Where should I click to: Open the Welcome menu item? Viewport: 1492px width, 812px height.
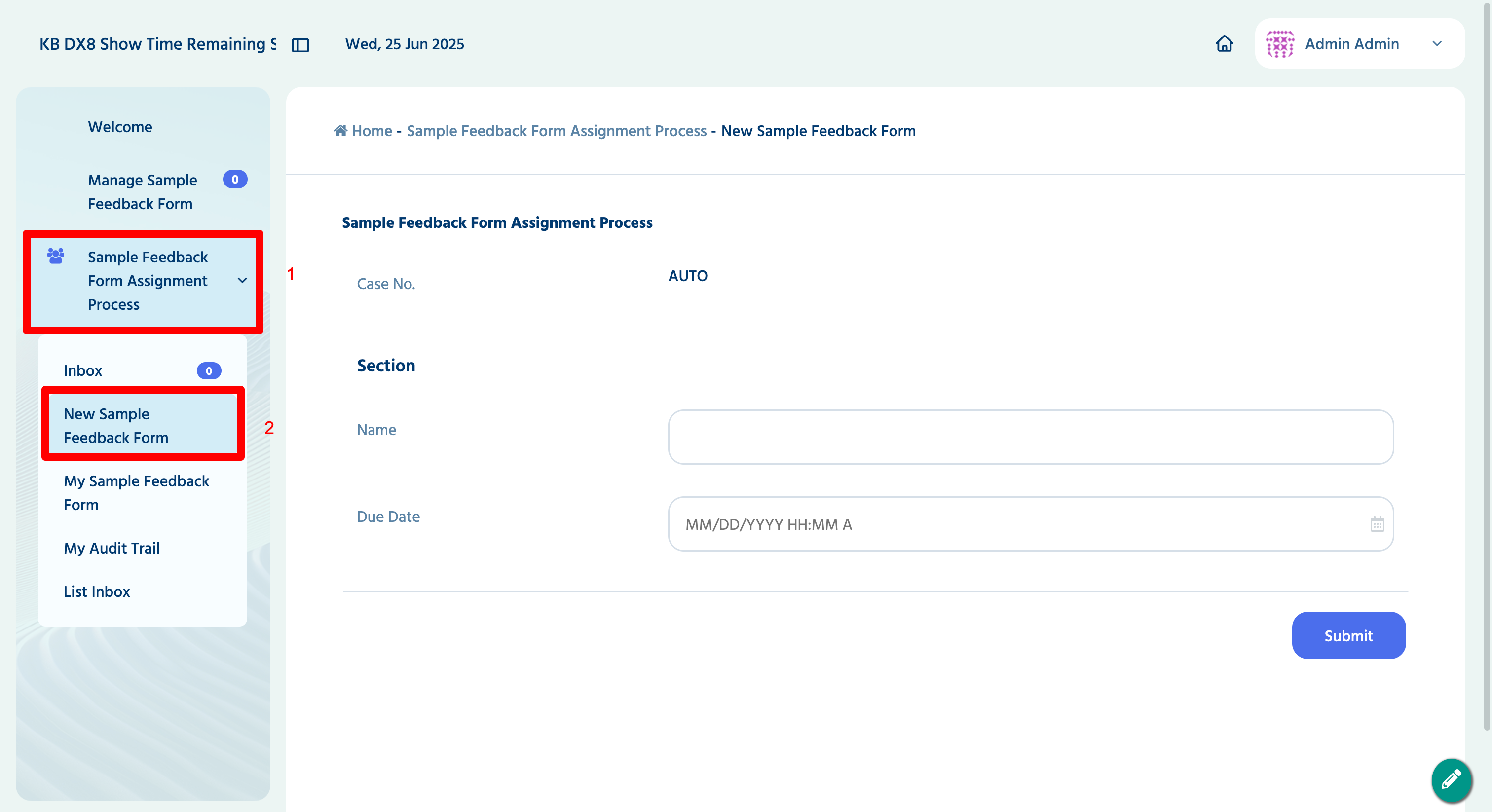tap(120, 127)
